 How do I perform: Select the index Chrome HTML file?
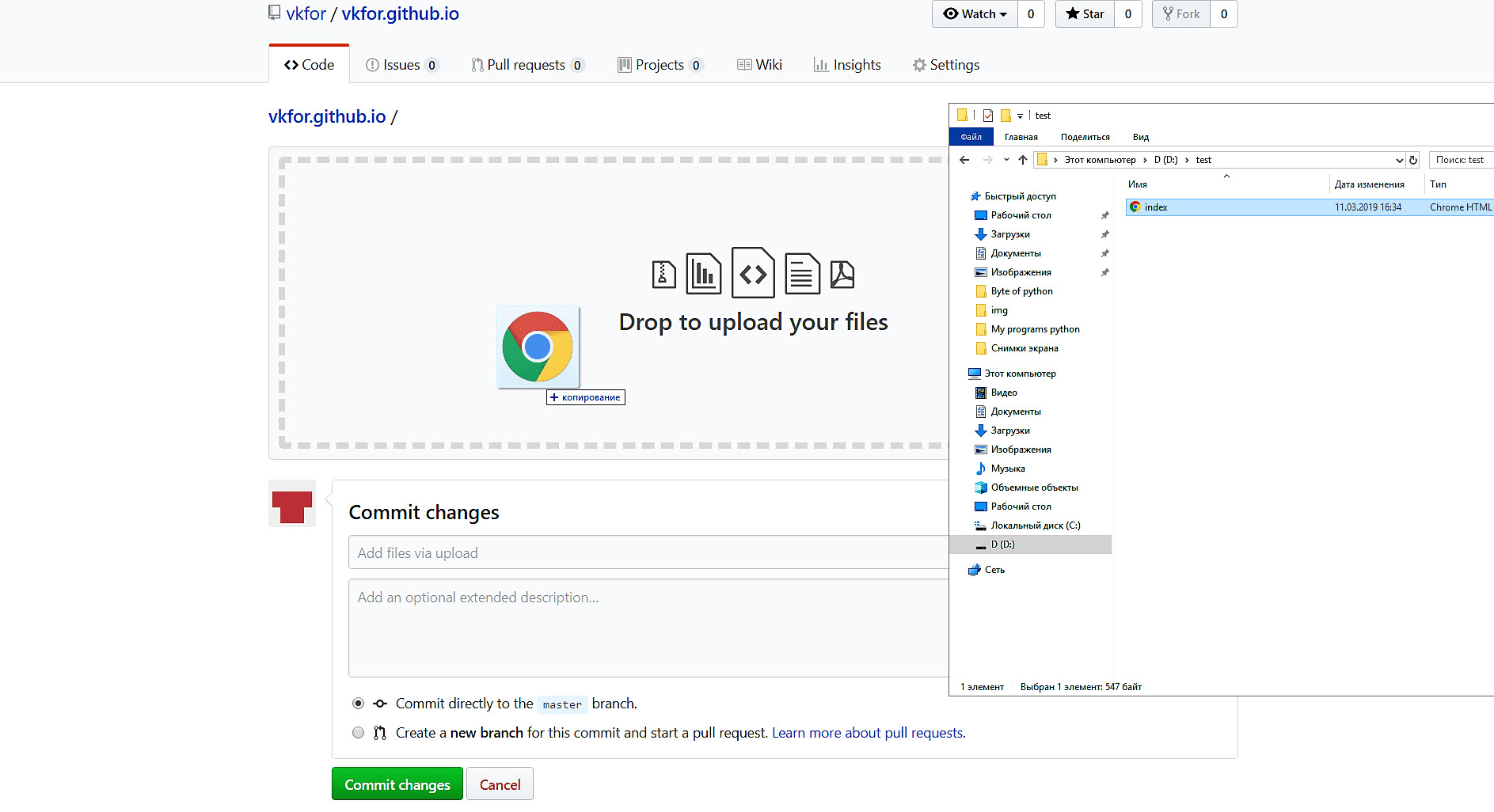click(1156, 207)
